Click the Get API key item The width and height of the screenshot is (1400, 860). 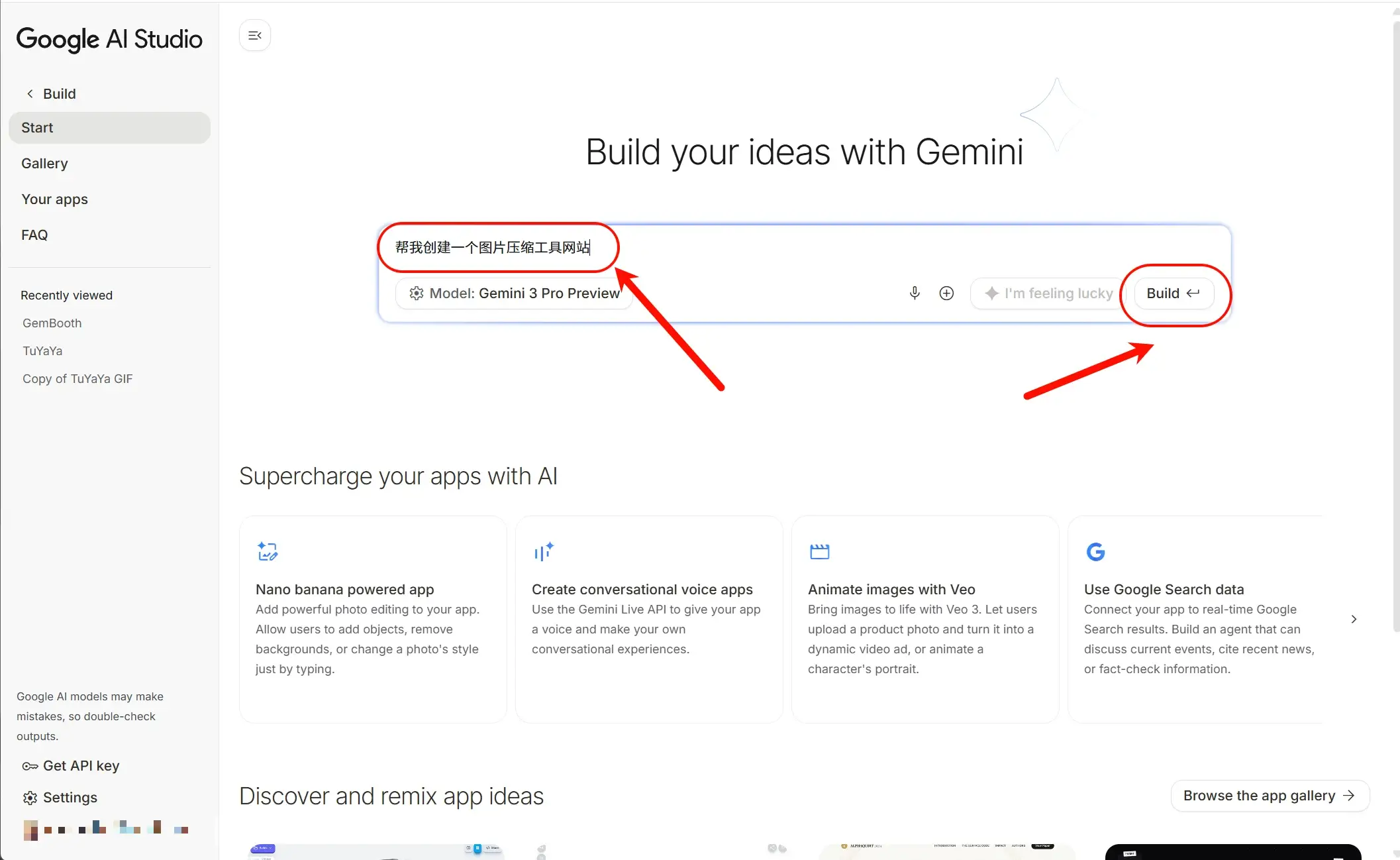click(x=71, y=766)
